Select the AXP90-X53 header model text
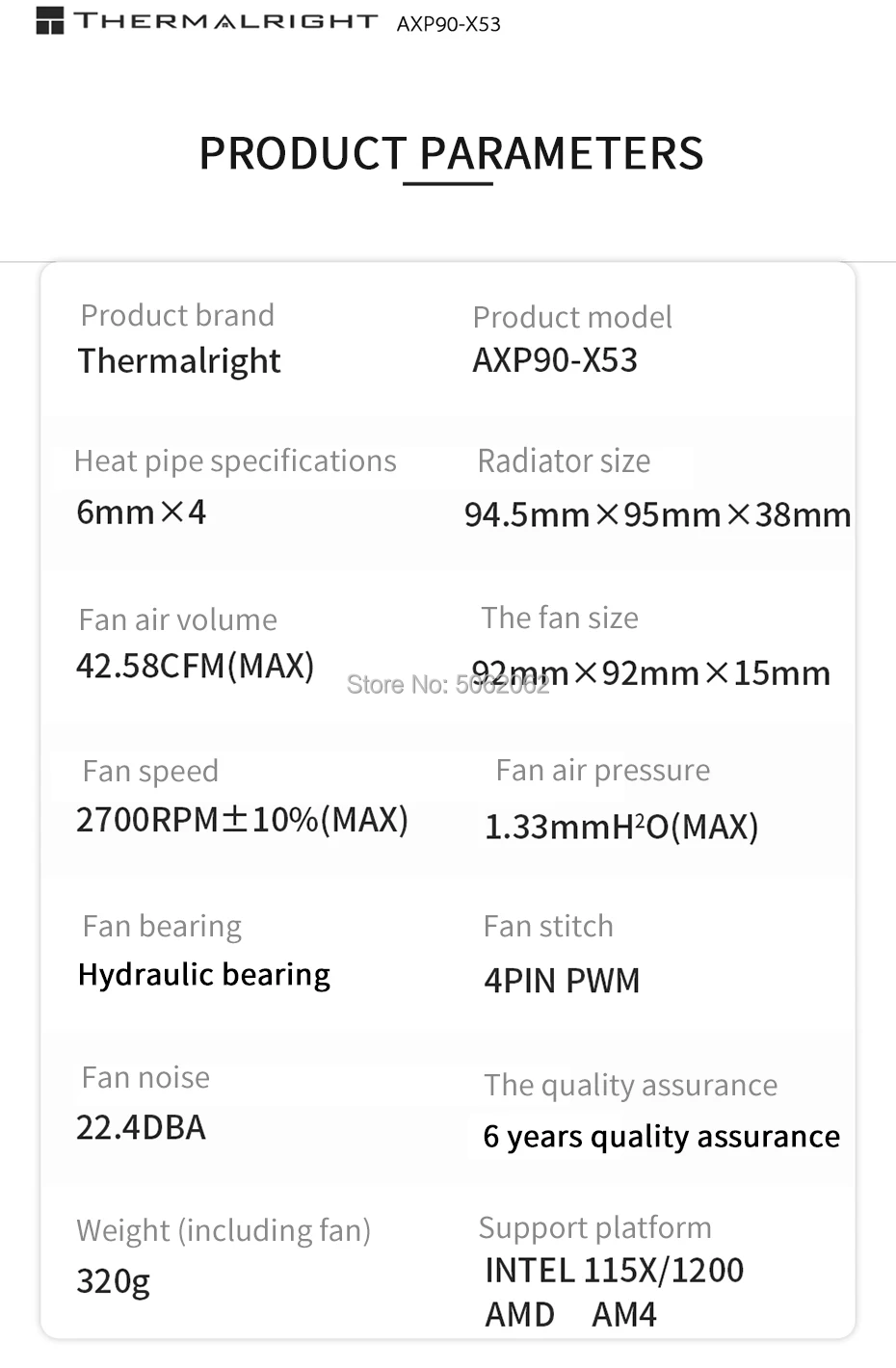 point(449,24)
